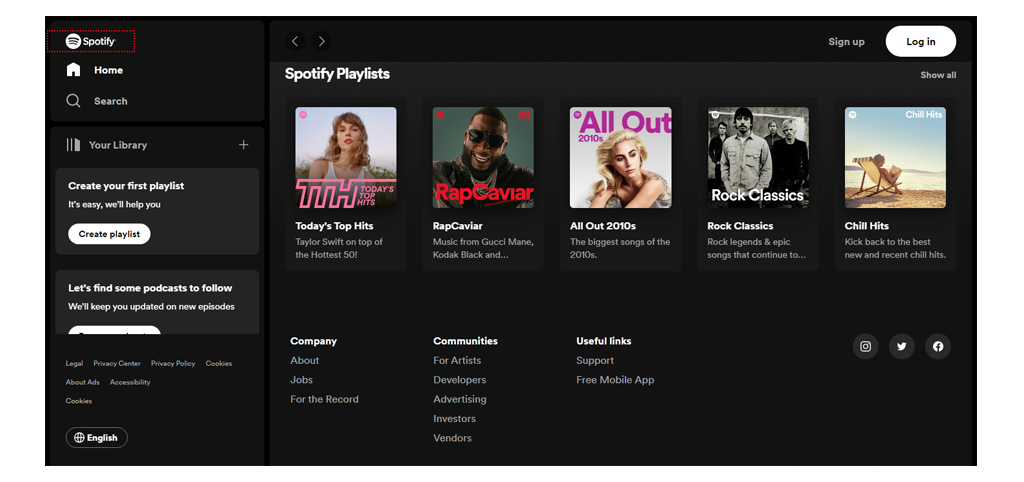Click the Spotify Playlists heading
Screen dimensions: 1024x482
pyautogui.click(x=337, y=74)
